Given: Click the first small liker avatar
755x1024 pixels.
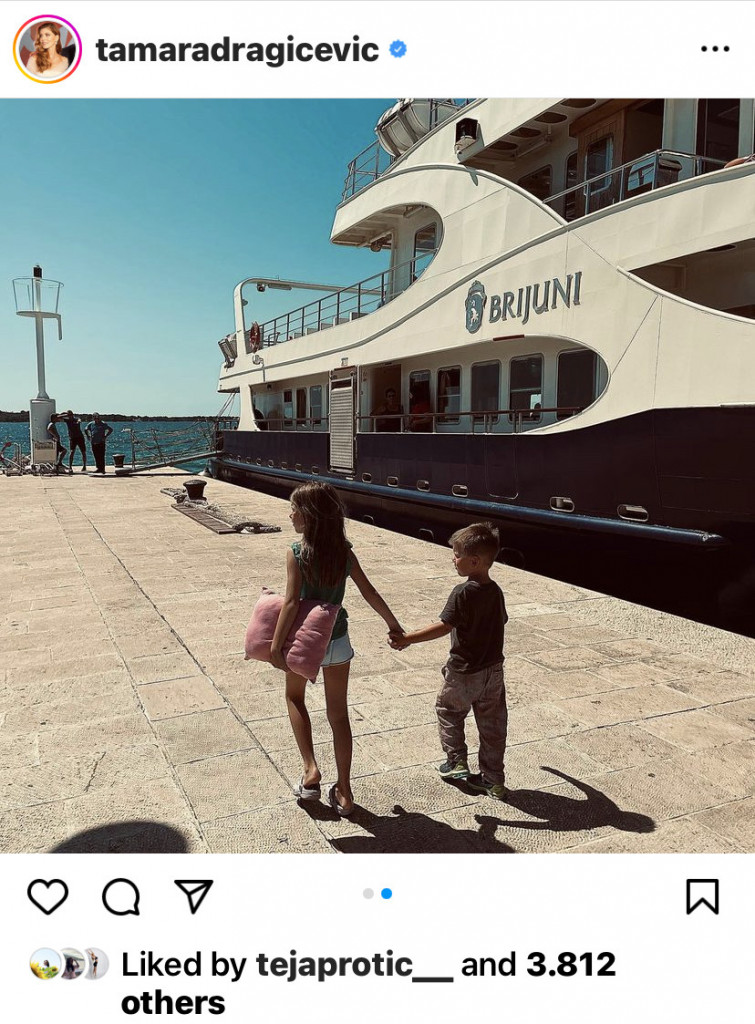Looking at the screenshot, I should pos(44,964).
